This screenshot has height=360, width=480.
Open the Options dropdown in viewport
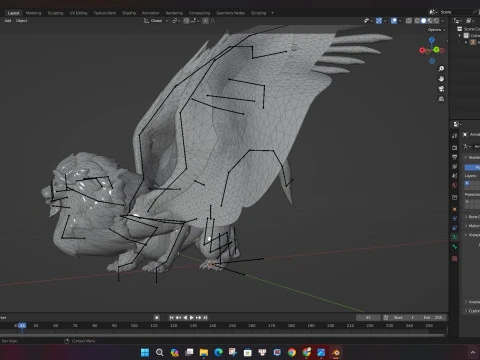pos(437,30)
